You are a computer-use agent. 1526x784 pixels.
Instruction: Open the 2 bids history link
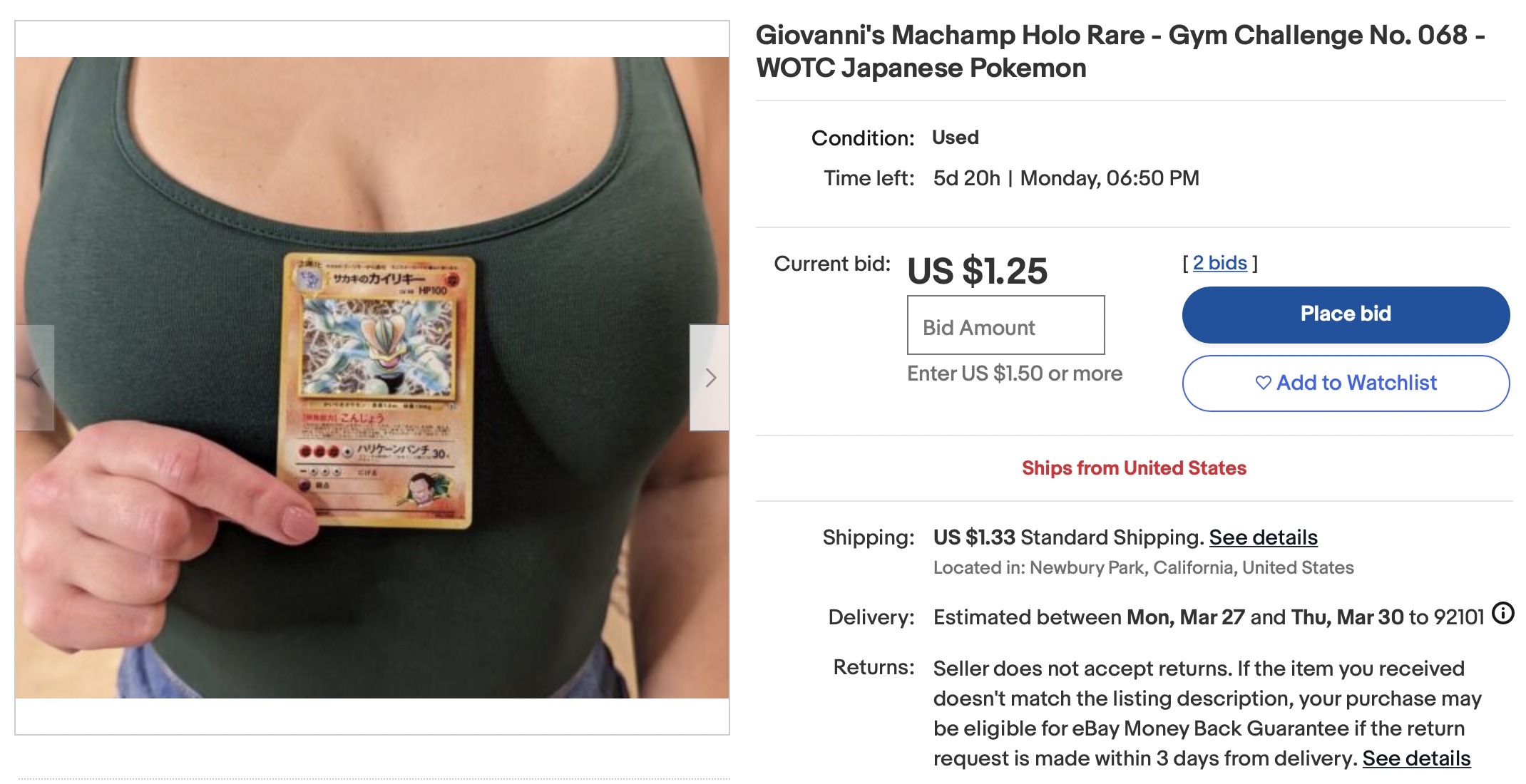pos(1220,263)
